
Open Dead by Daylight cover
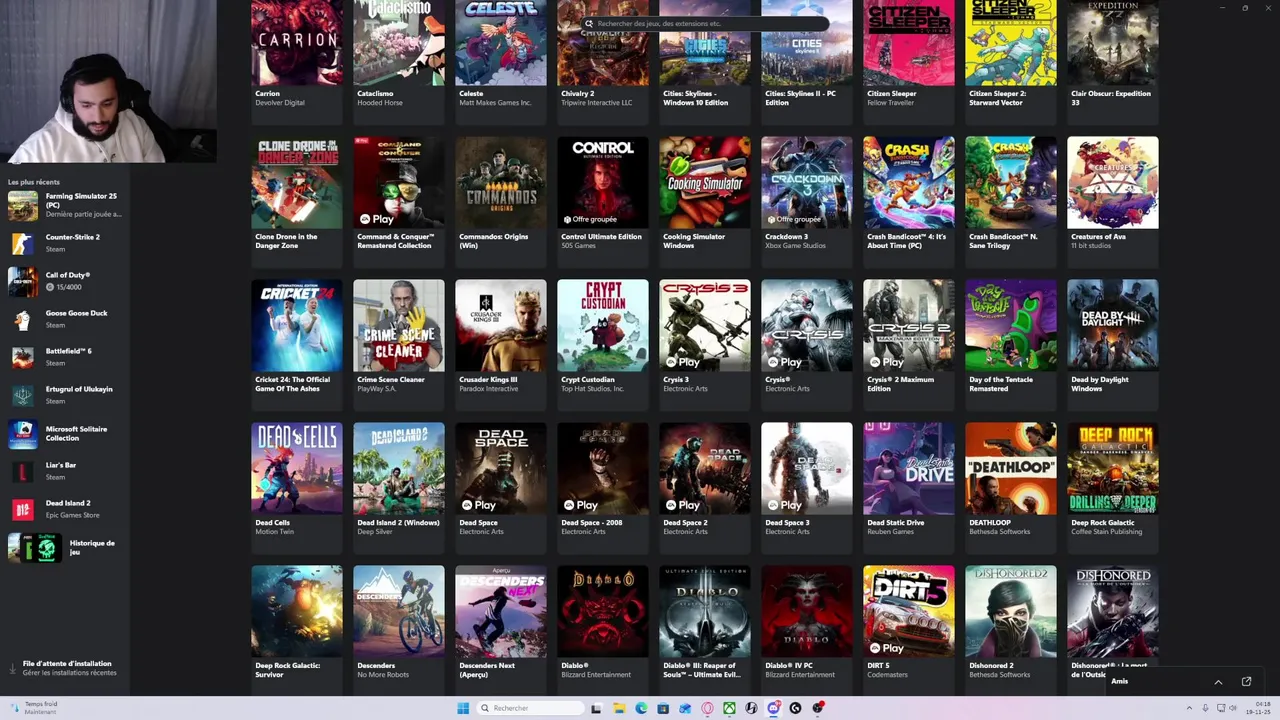tap(1112, 325)
